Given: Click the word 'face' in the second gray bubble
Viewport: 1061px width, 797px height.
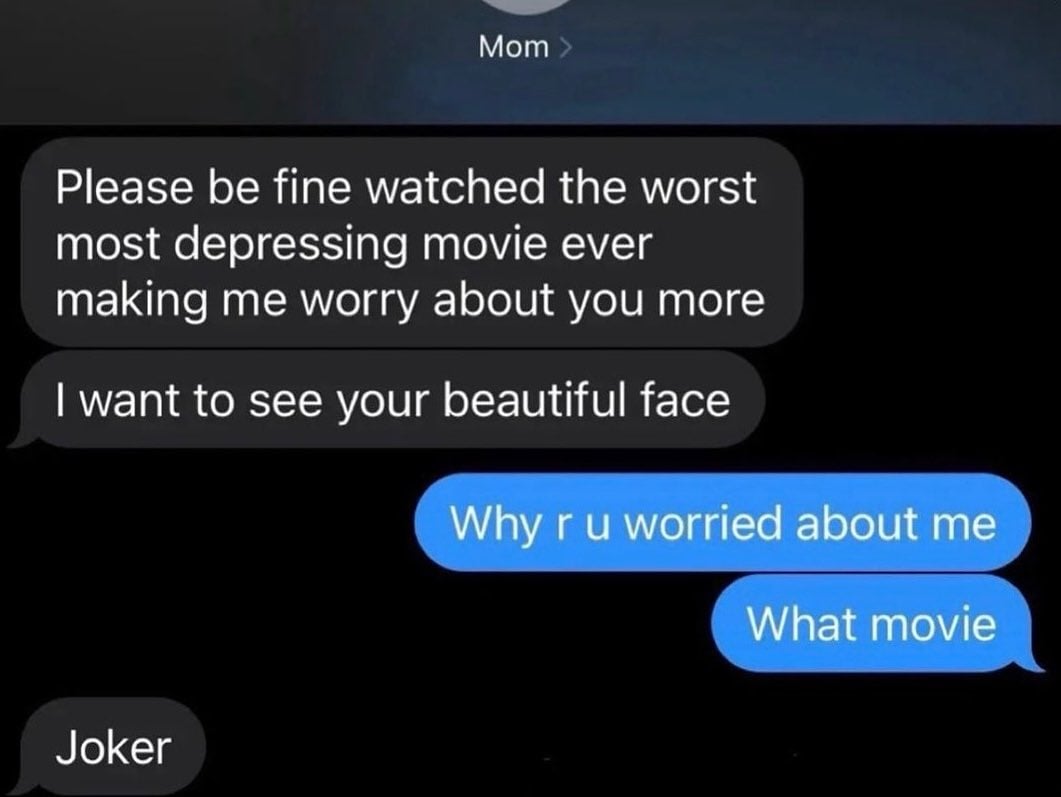Looking at the screenshot, I should (685, 399).
